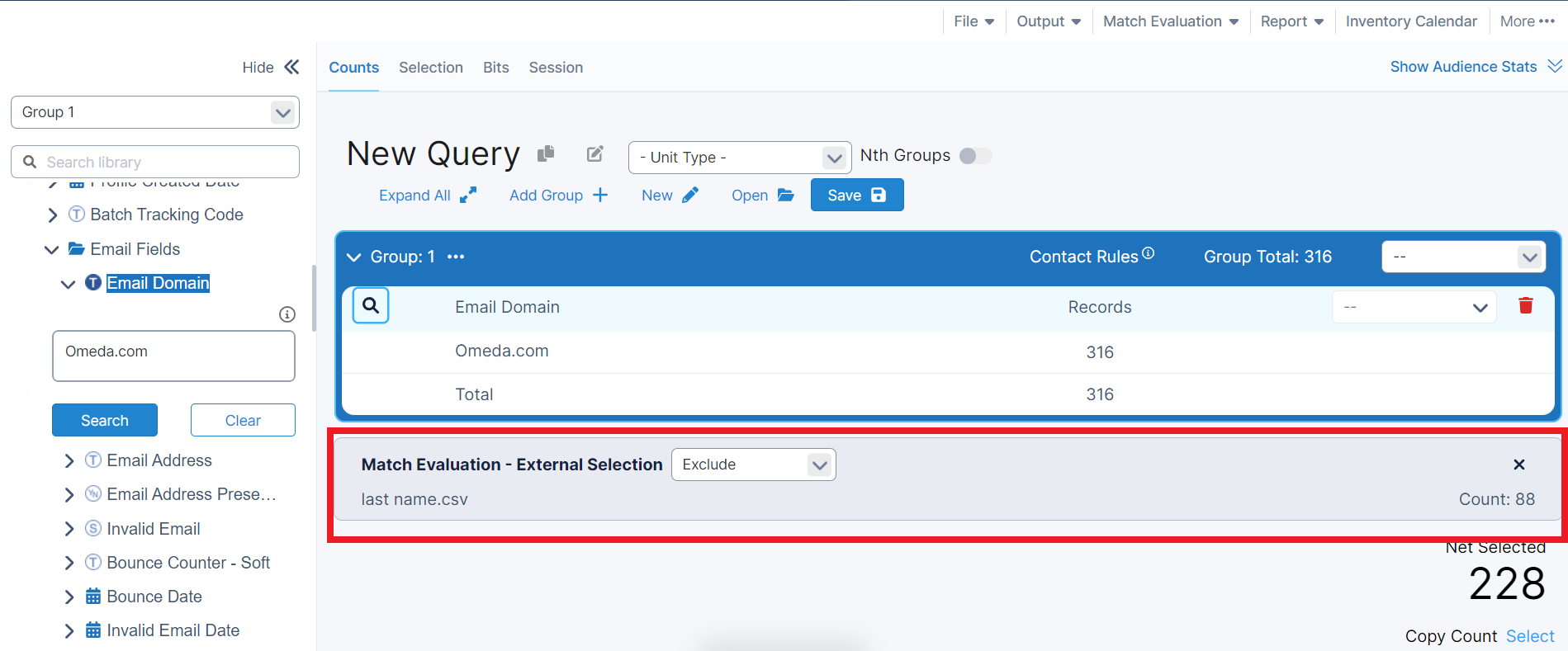1568x651 pixels.
Task: Click the Search library input field
Action: click(x=155, y=162)
